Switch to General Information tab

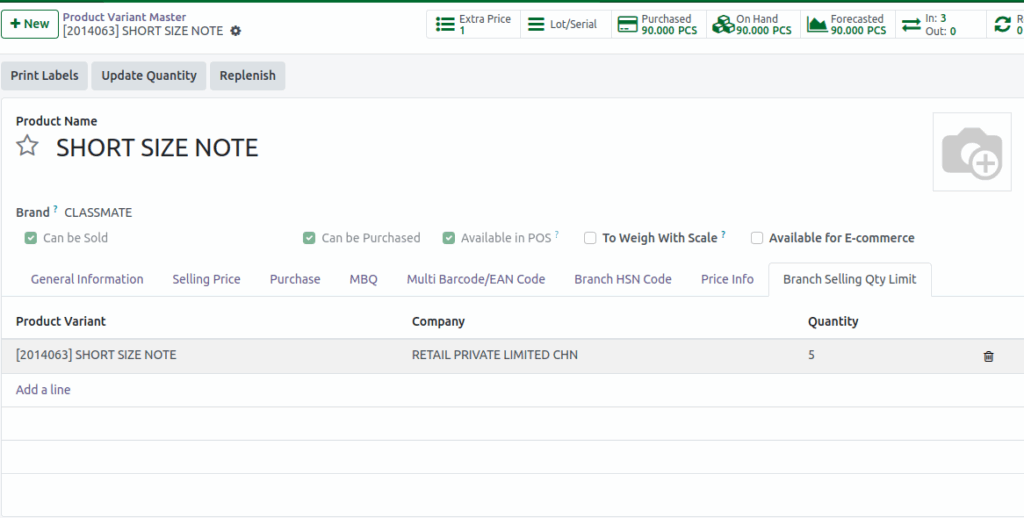(x=87, y=279)
